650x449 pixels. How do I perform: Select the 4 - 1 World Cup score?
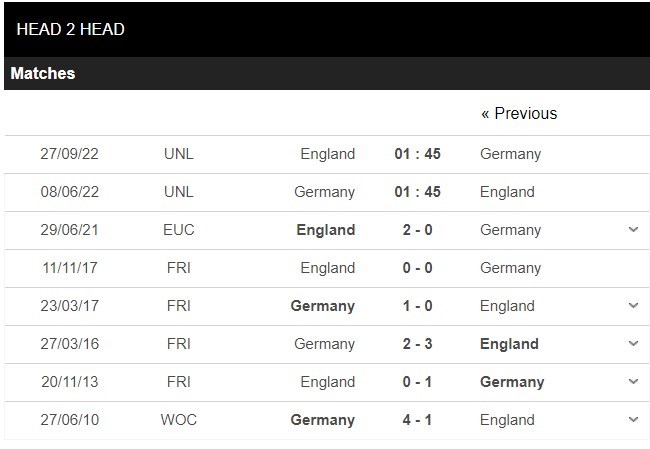point(417,420)
